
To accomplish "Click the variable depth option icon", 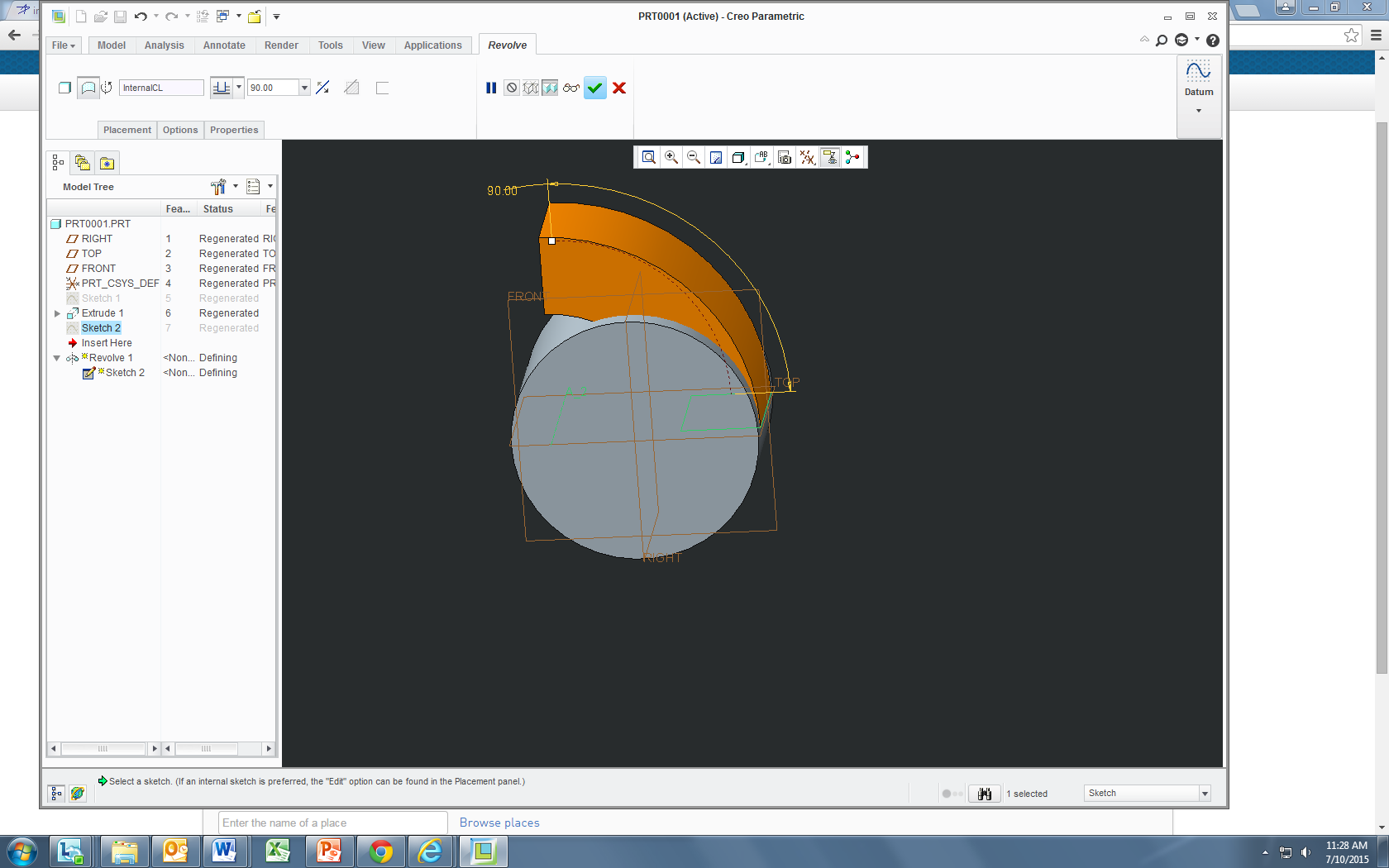I will coord(222,88).
